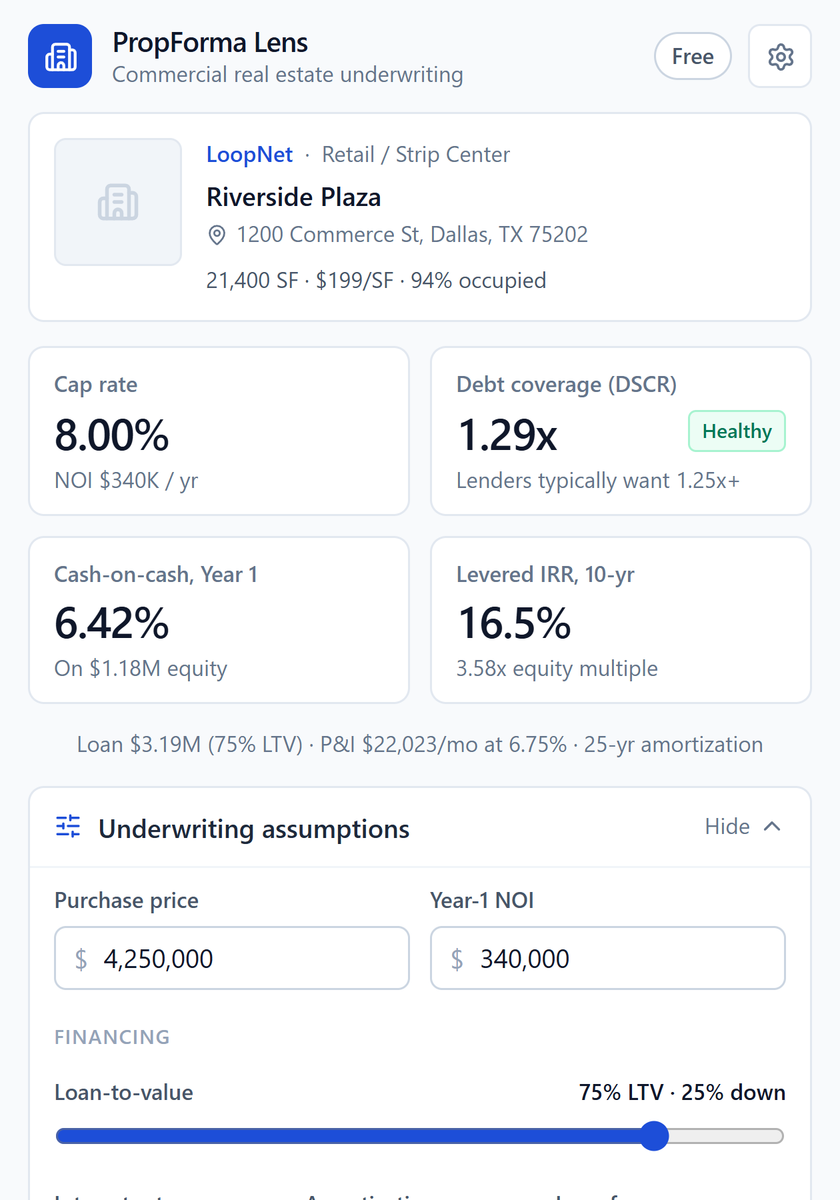Click the Healthy status badge
Viewport: 840px width, 1200px height.
(737, 431)
